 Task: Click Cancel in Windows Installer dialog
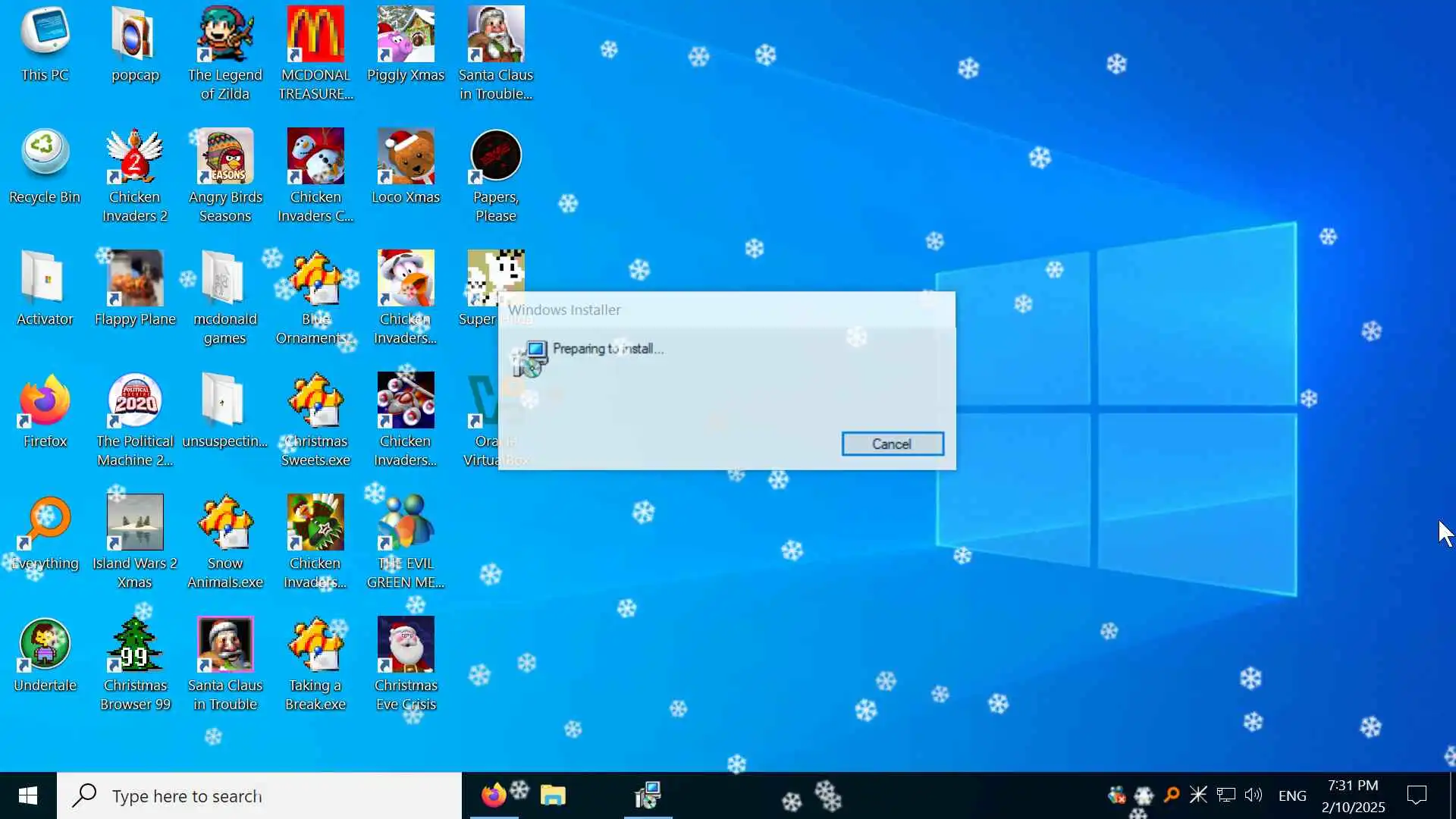892,444
